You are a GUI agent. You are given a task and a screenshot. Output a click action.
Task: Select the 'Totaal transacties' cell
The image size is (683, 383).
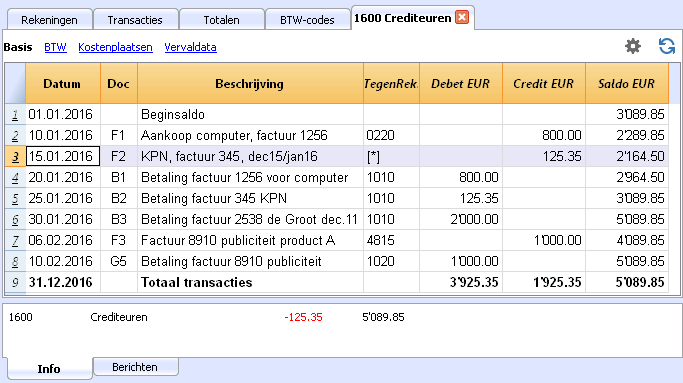[x=250, y=282]
